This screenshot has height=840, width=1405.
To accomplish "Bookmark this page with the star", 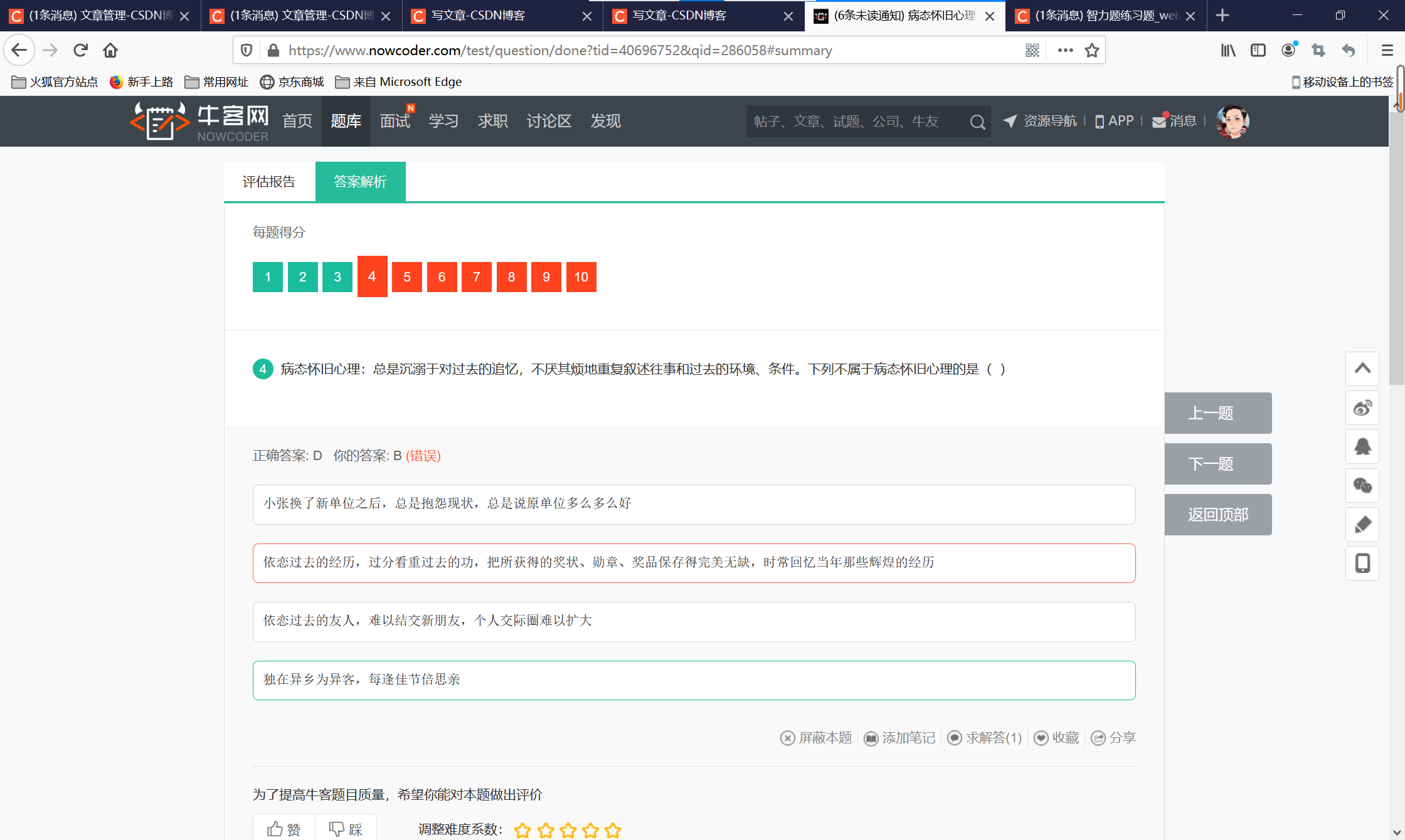I will [1092, 50].
